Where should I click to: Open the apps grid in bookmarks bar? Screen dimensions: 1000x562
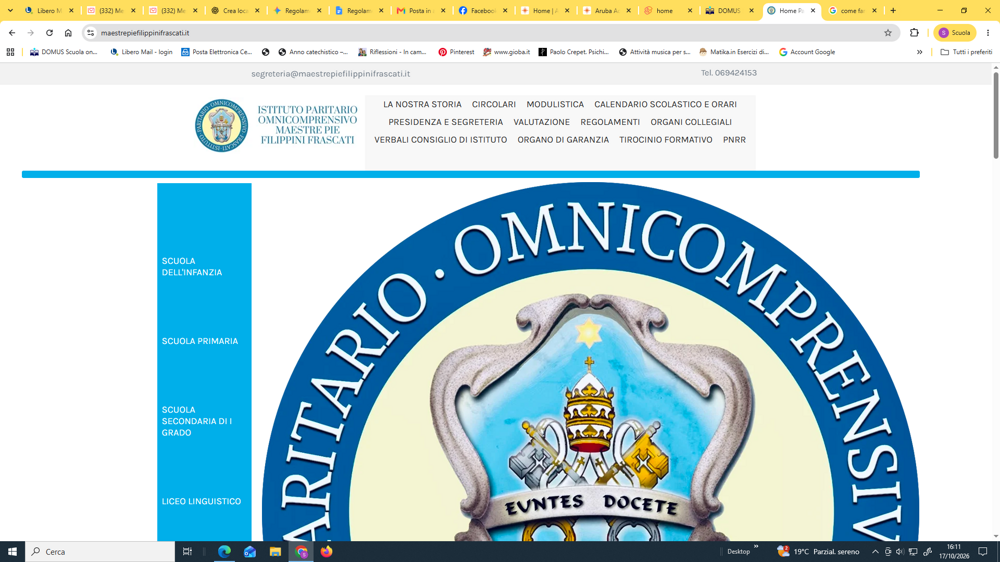click(10, 52)
